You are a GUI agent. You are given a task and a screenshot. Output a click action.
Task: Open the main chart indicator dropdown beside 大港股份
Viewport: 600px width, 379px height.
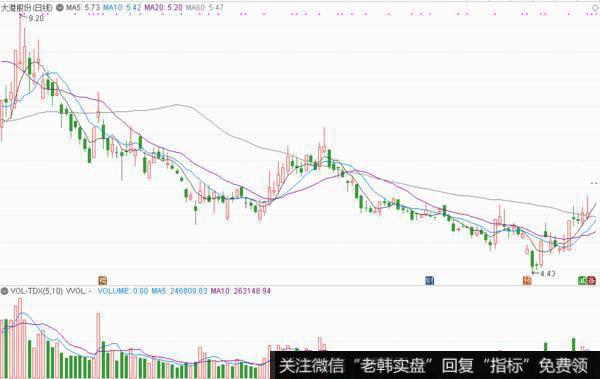[60, 7]
